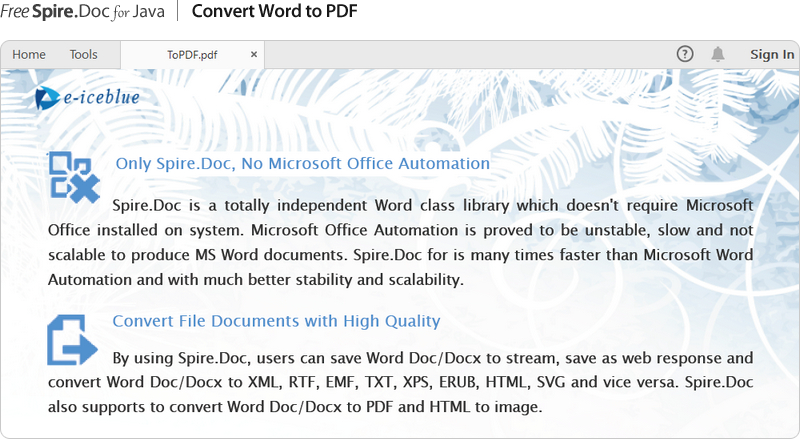Click the no-Office-automation squares icon
This screenshot has width=800, height=440.
(x=74, y=177)
